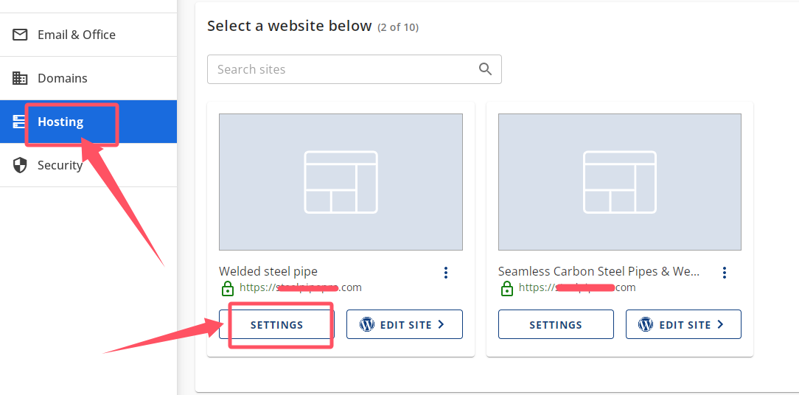This screenshot has height=395, width=799.
Task: Click WordPress logo in first Edit Site button
Action: click(x=367, y=325)
